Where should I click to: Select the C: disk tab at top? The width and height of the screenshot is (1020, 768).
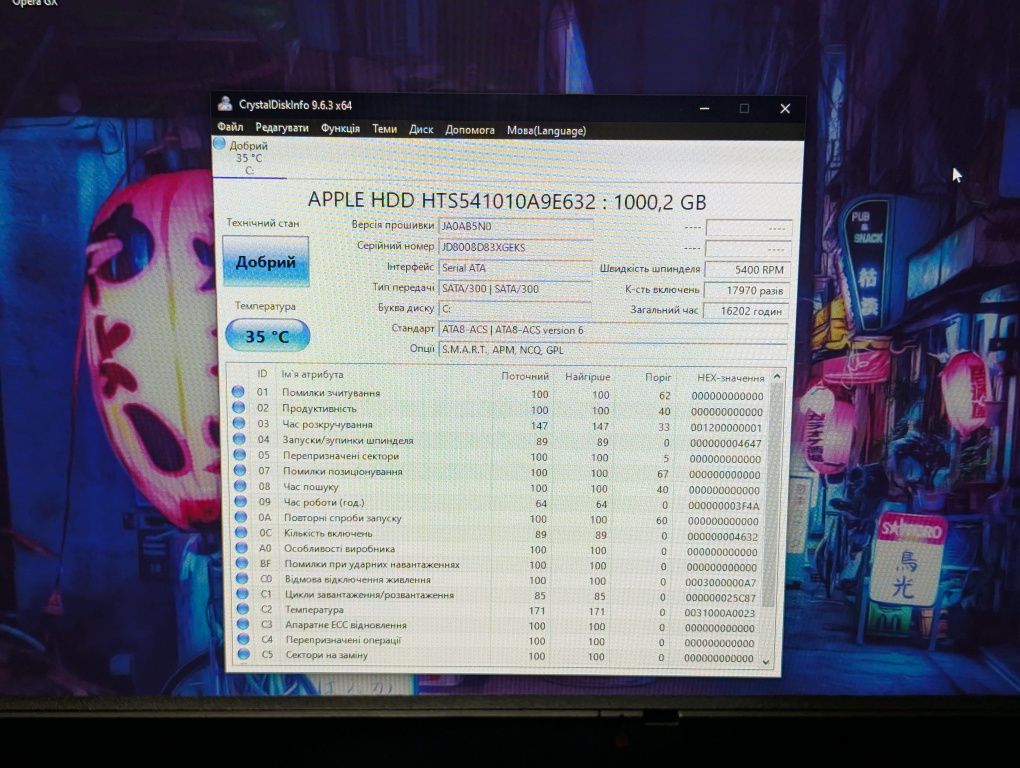click(249, 158)
